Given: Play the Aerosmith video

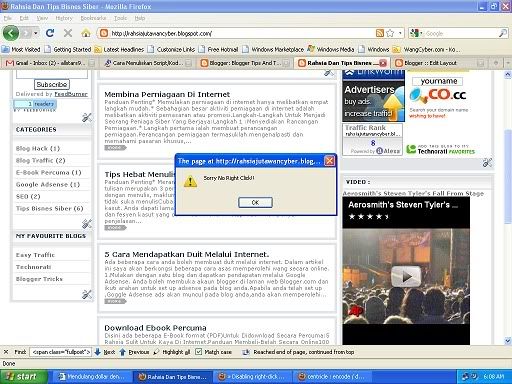Looking at the screenshot, I should (x=406, y=276).
